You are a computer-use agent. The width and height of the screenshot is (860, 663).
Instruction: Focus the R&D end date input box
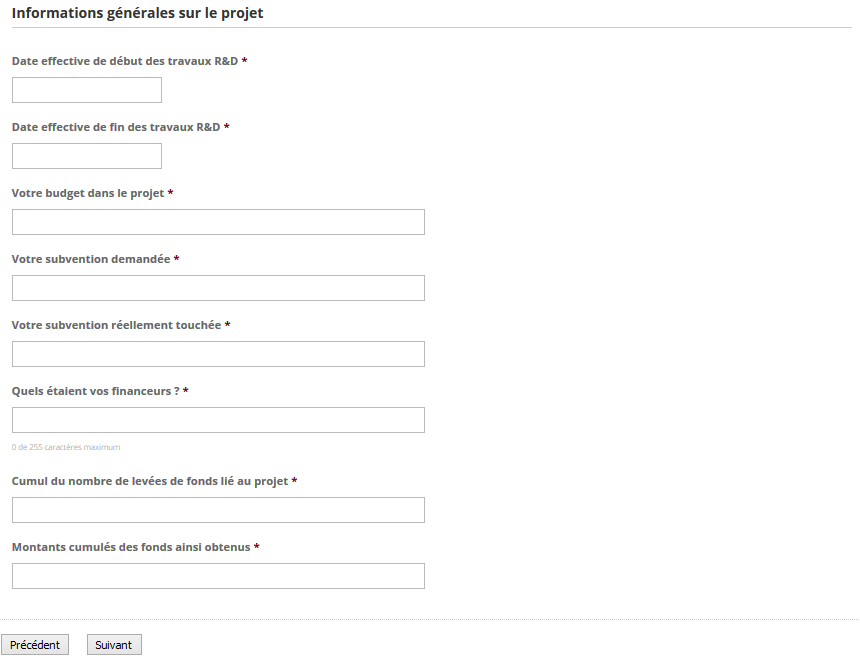tap(87, 156)
